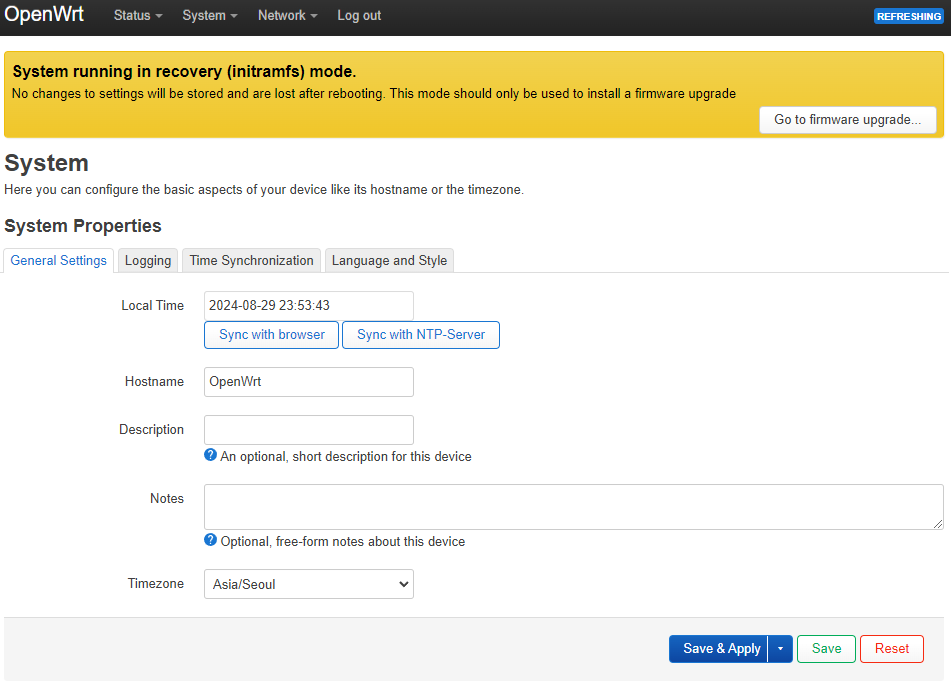The width and height of the screenshot is (951, 688).
Task: Open the Language and Style tab
Action: 389,261
